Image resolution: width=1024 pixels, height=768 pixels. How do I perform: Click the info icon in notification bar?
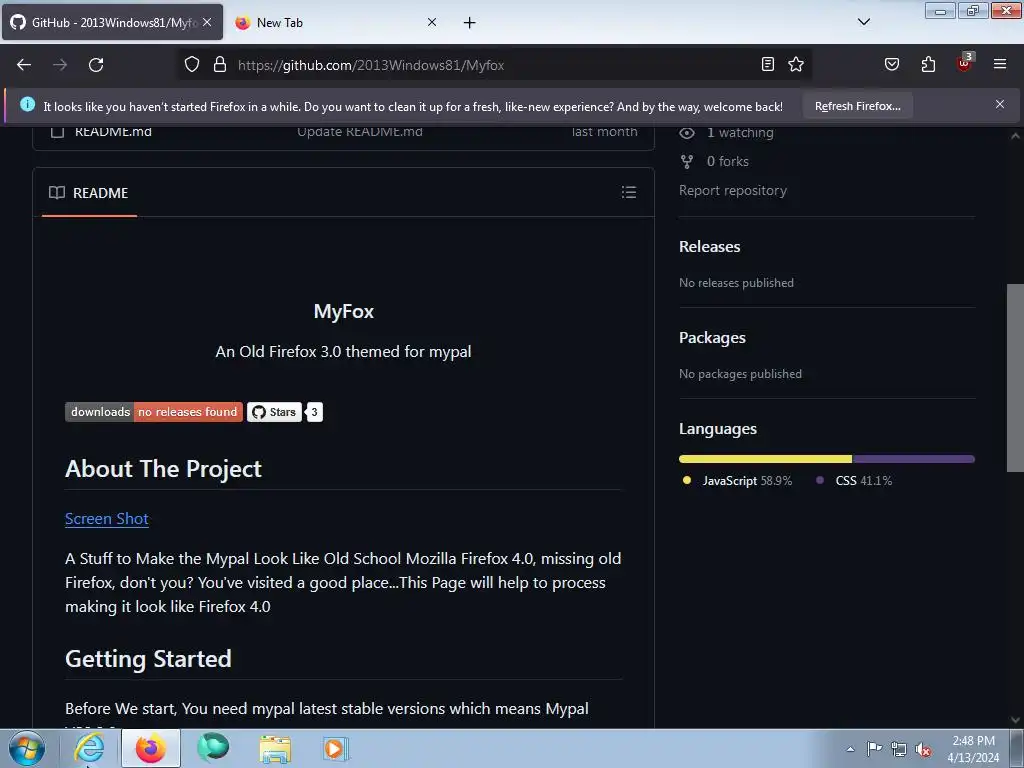coord(27,104)
